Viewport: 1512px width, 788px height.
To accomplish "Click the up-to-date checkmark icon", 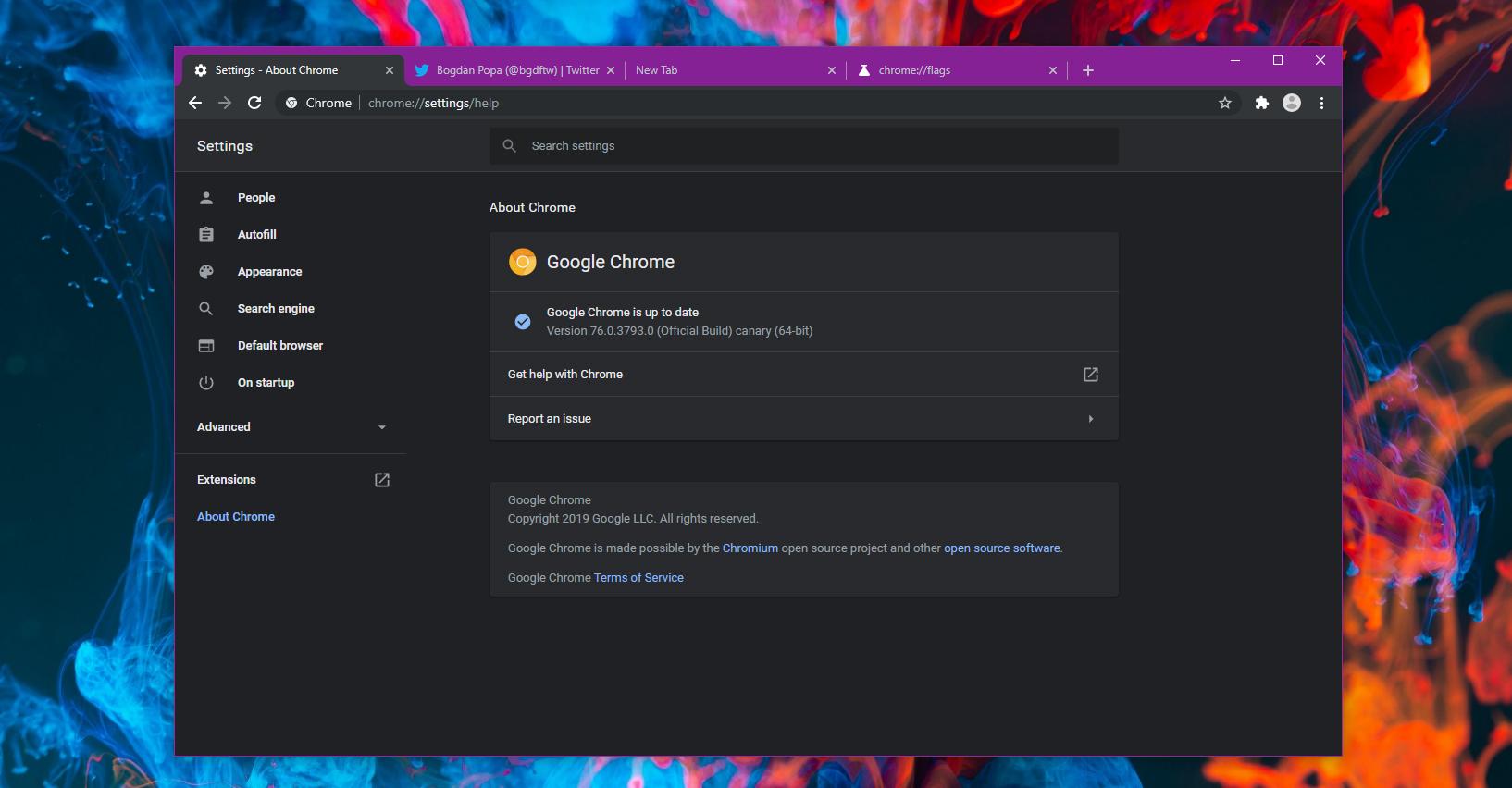I will click(x=523, y=322).
